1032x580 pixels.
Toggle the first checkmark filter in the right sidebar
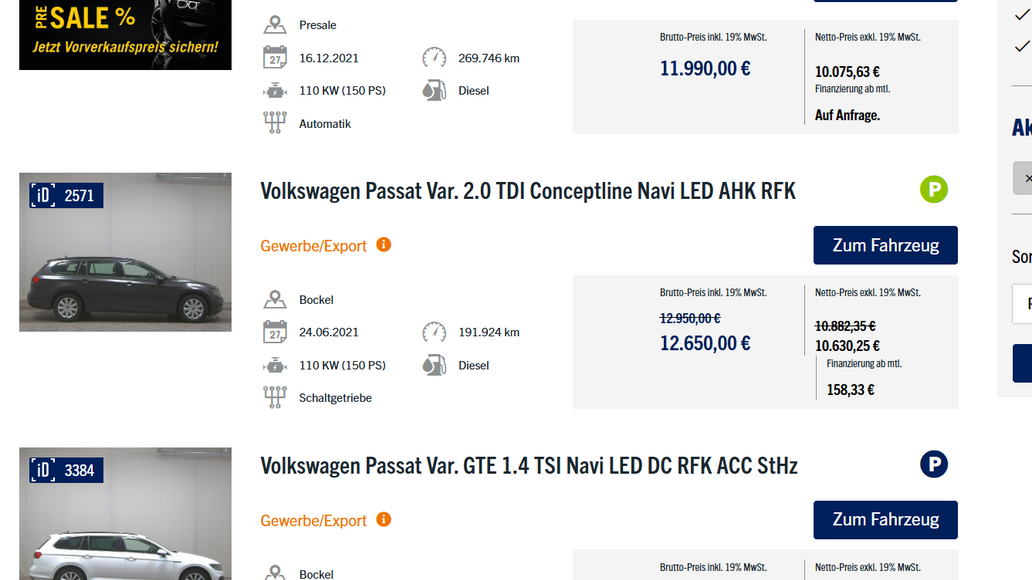pyautogui.click(x=1022, y=16)
